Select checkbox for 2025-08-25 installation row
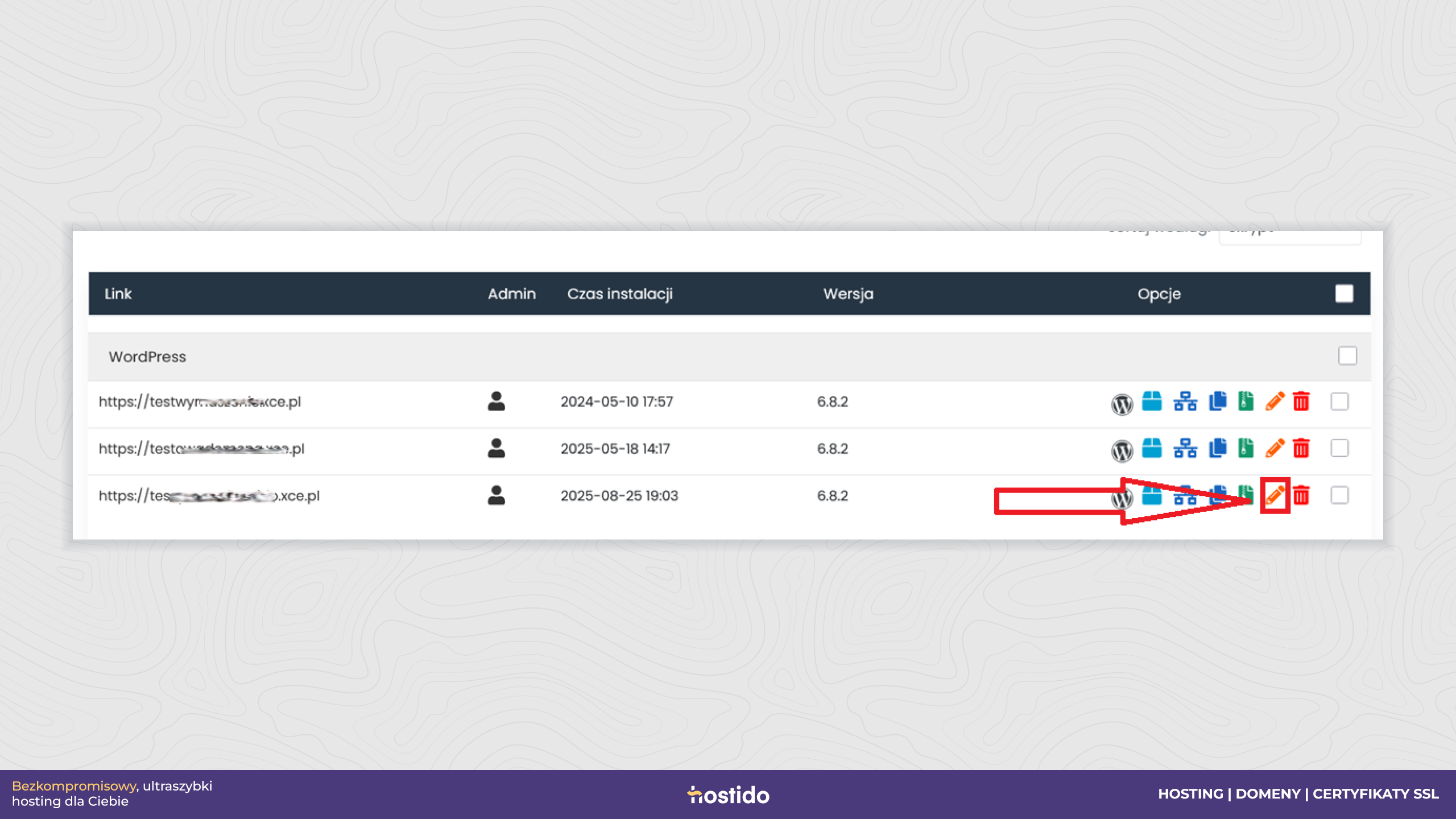Image resolution: width=1456 pixels, height=819 pixels. tap(1339, 495)
